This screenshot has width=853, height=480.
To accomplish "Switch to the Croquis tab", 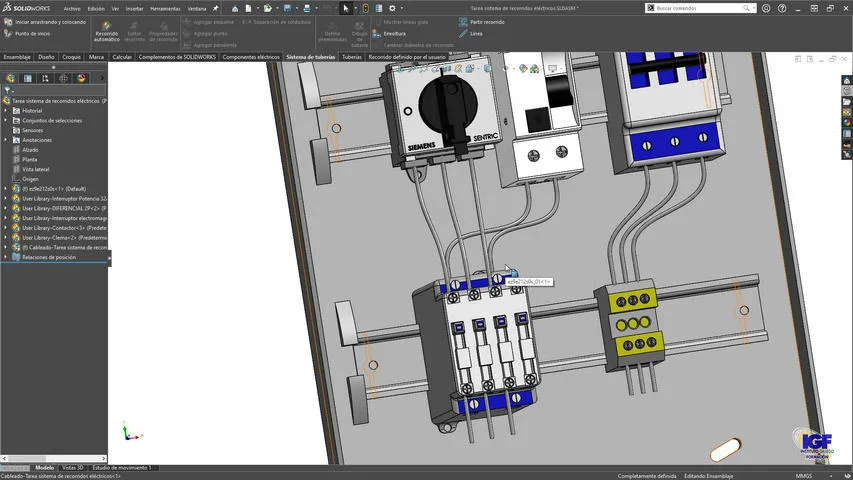I will point(71,57).
